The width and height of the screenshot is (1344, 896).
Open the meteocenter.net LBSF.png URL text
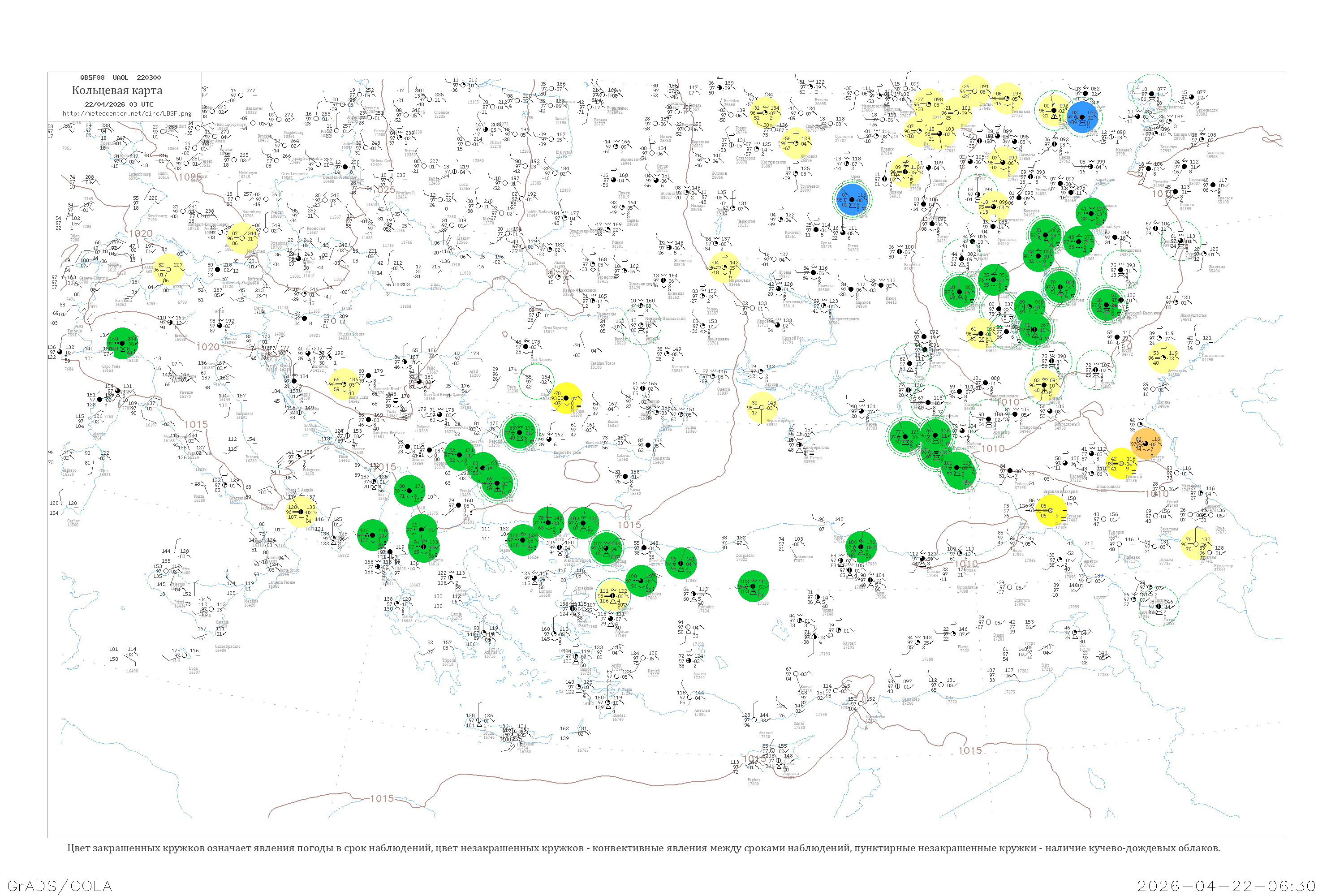click(x=127, y=113)
